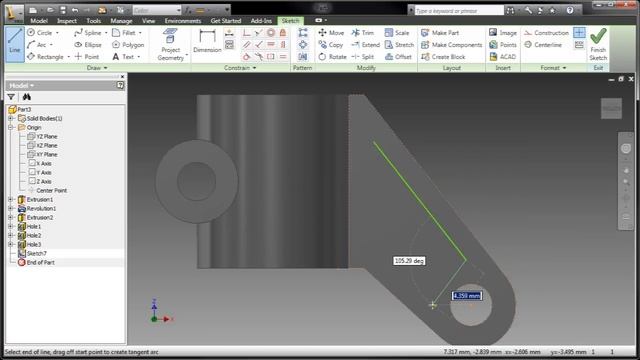Choose the Circle tool
Viewport: 640px width, 360px height.
pos(40,32)
